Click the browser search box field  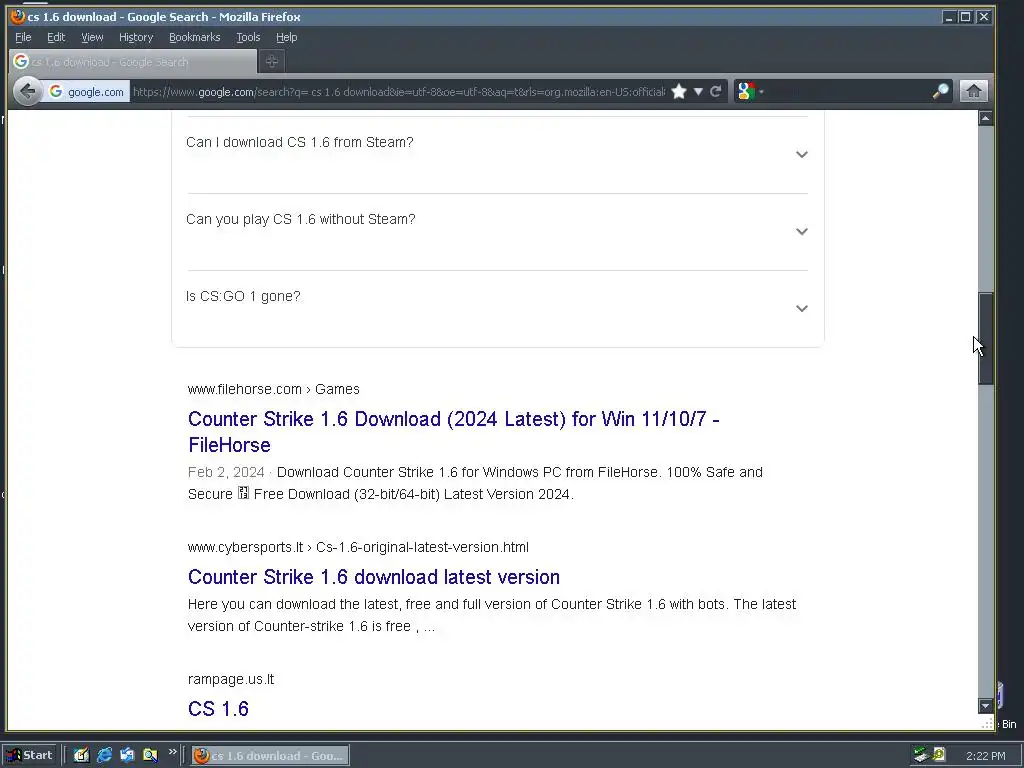[846, 91]
